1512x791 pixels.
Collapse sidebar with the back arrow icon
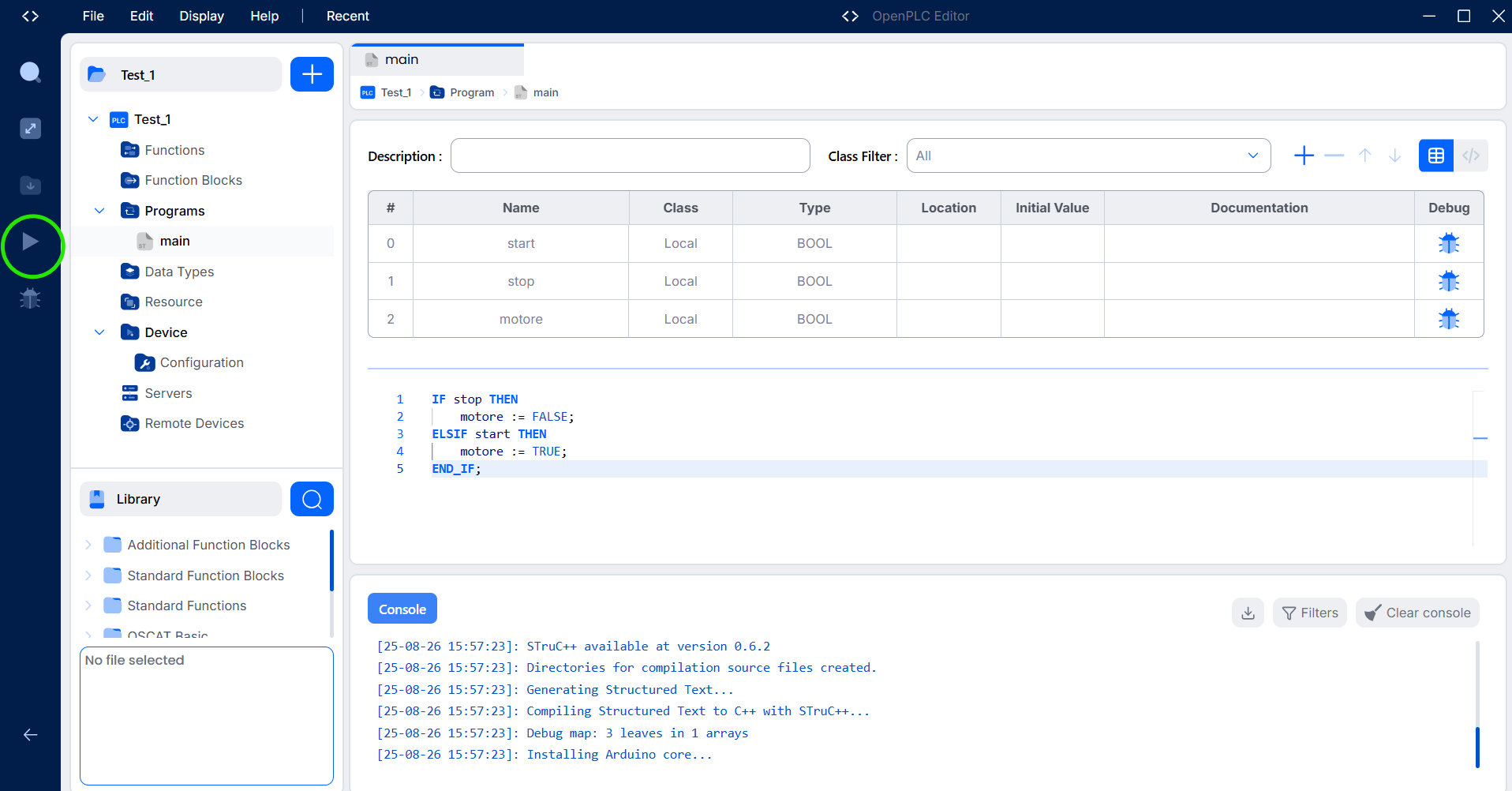coord(30,735)
